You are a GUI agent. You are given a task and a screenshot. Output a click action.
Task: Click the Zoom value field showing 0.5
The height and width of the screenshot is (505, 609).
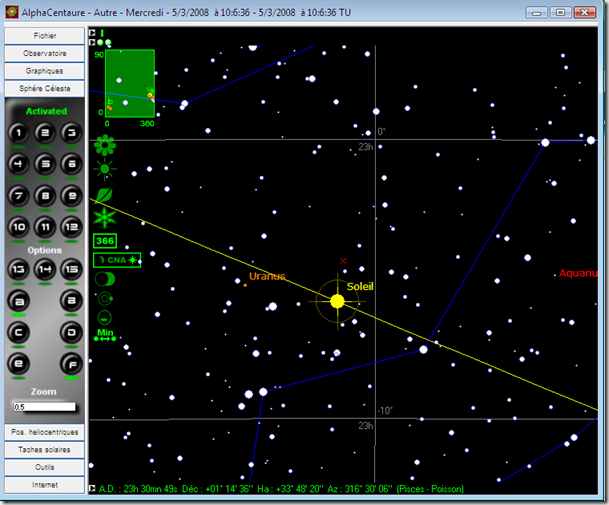coord(44,407)
